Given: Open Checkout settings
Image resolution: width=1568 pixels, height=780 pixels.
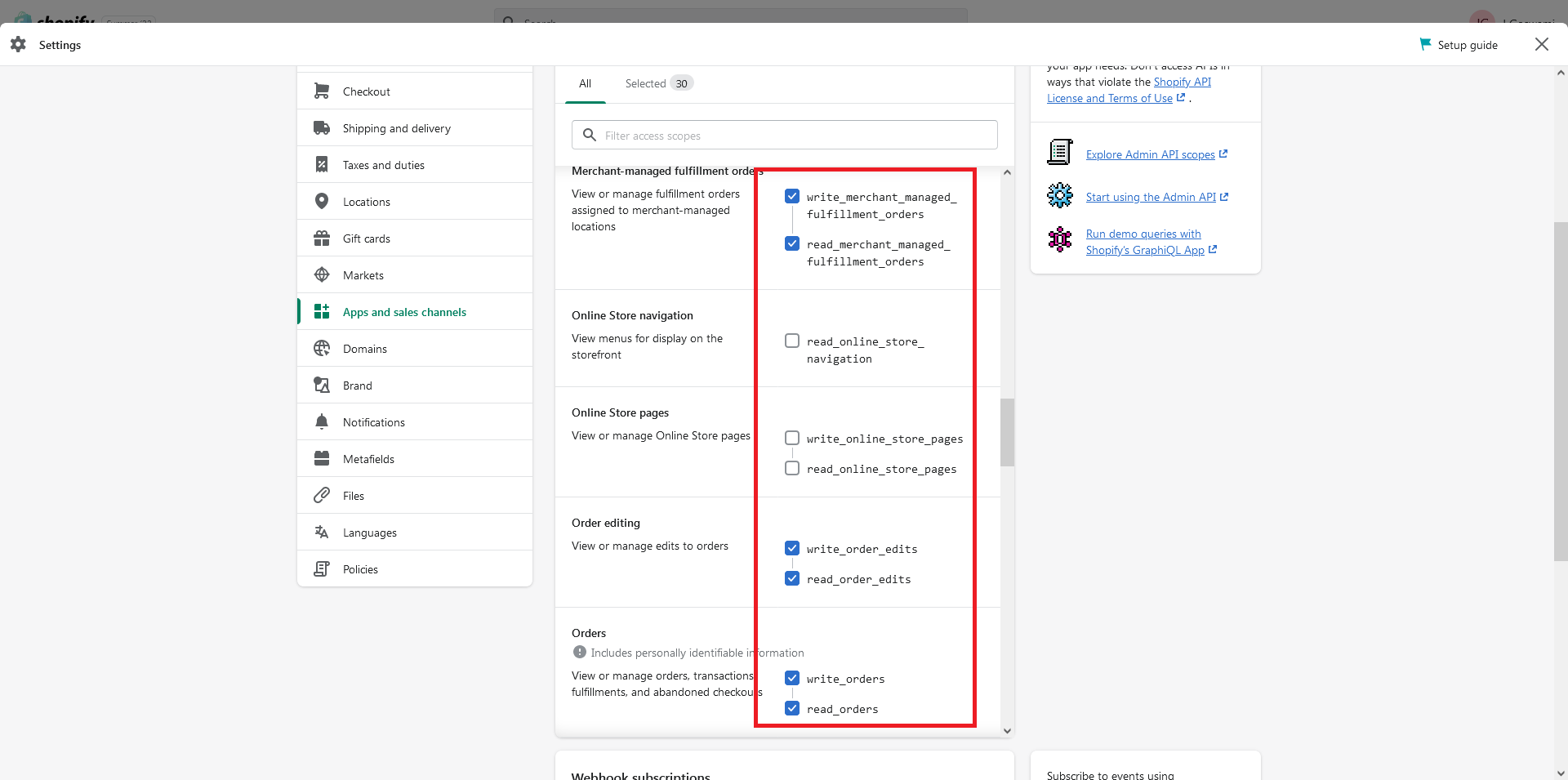Looking at the screenshot, I should pos(415,91).
